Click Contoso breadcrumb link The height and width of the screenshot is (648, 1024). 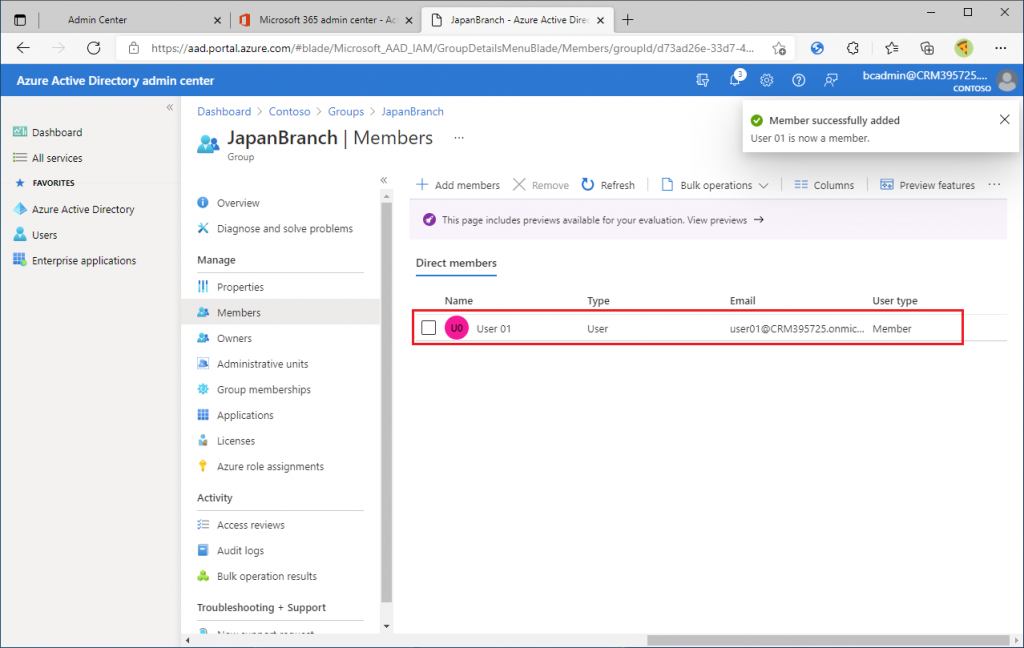pos(289,112)
